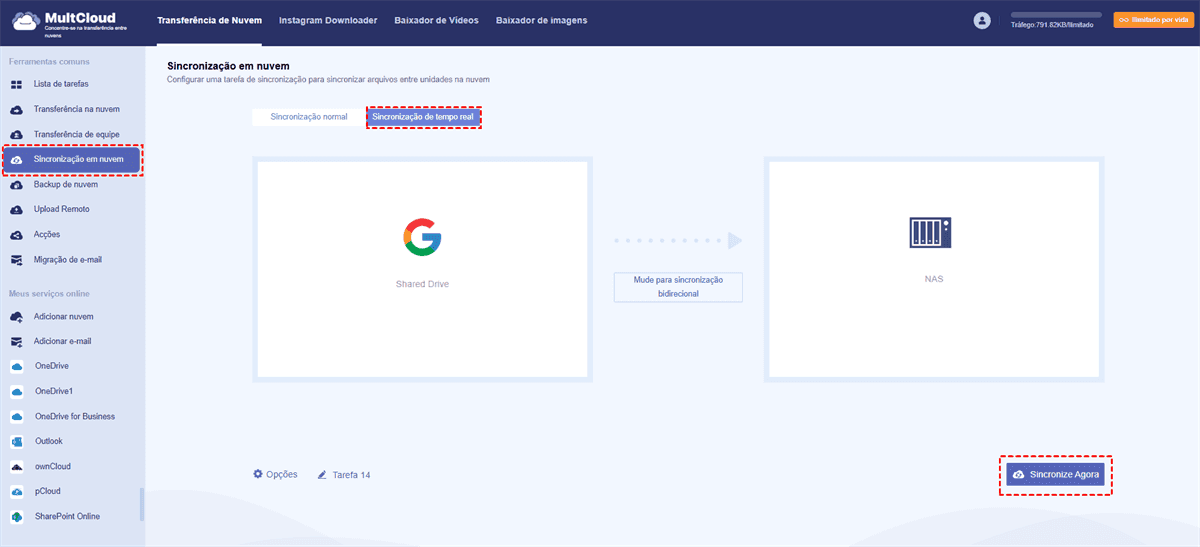The width and height of the screenshot is (1200, 547).
Task: Open the user account avatar icon
Action: click(982, 20)
